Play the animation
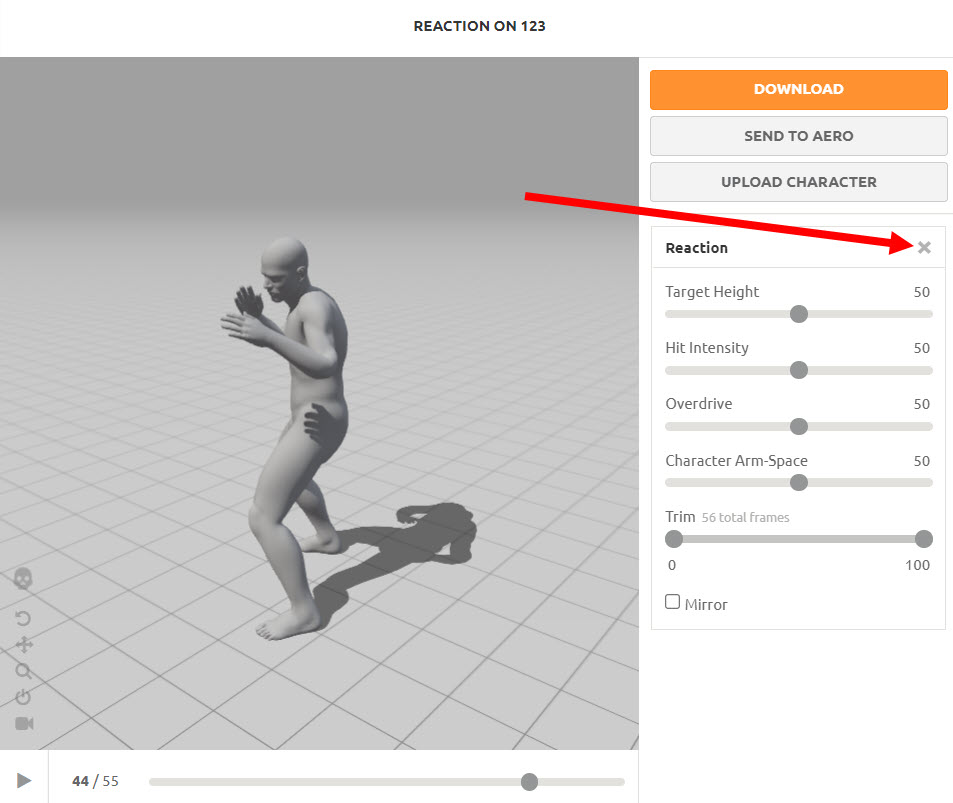The width and height of the screenshot is (953, 803). [24, 781]
